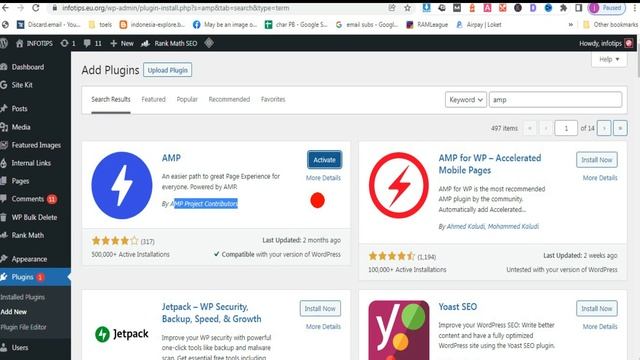
Task: Go to the next results page
Action: (604, 128)
